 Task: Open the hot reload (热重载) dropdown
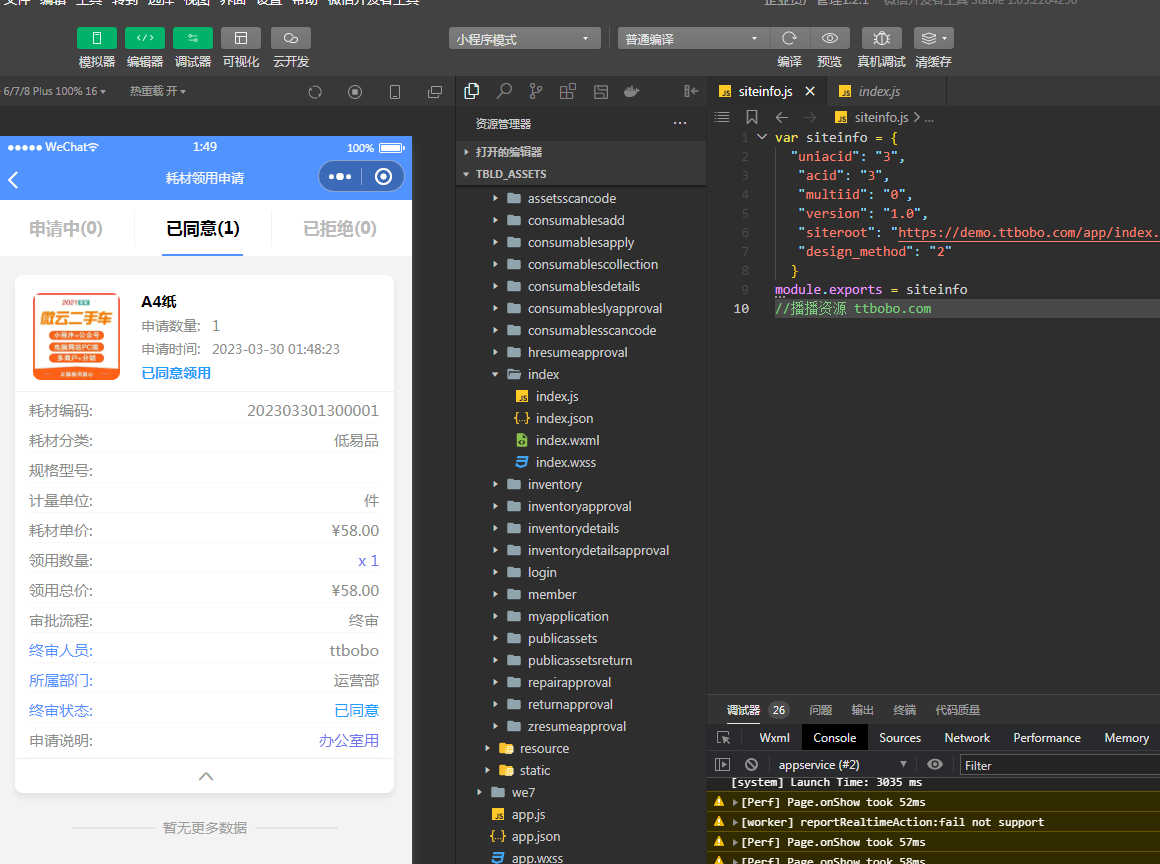coord(158,91)
